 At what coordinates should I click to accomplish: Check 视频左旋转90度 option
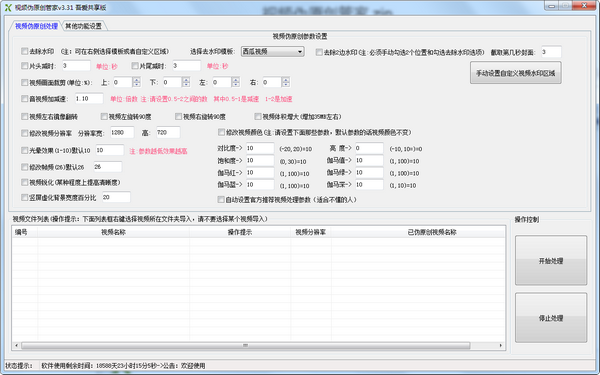click(x=104, y=116)
